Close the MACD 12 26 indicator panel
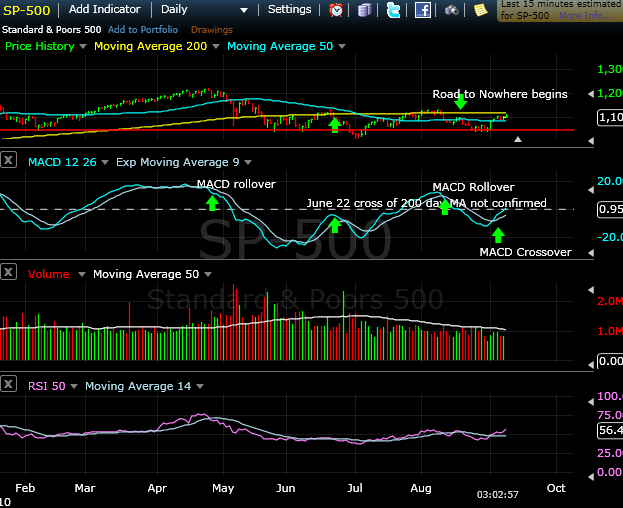Screen dimensions: 623x508 tap(9, 160)
